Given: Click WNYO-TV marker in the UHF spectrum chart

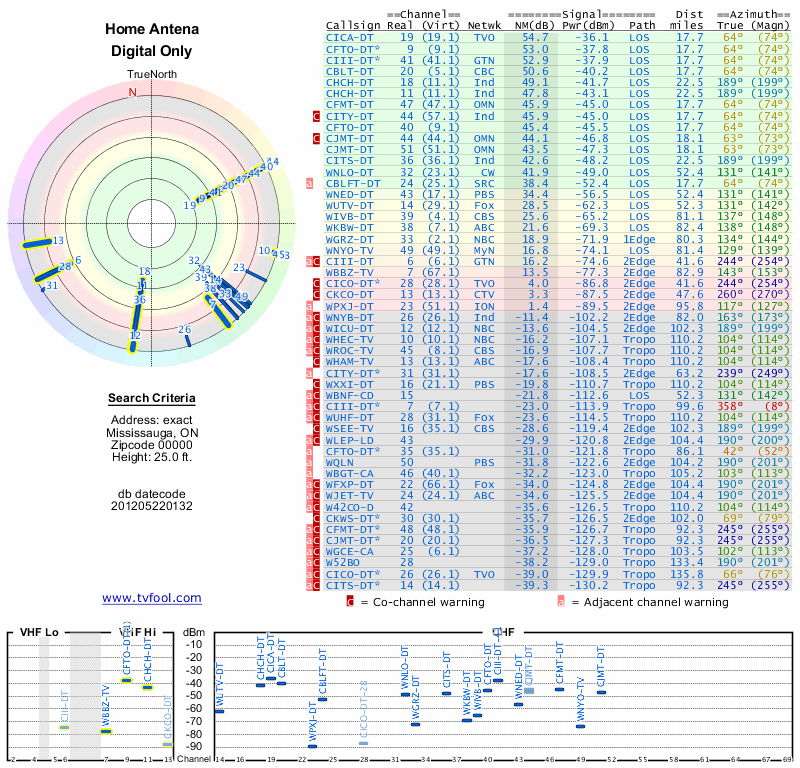Looking at the screenshot, I should click(581, 726).
